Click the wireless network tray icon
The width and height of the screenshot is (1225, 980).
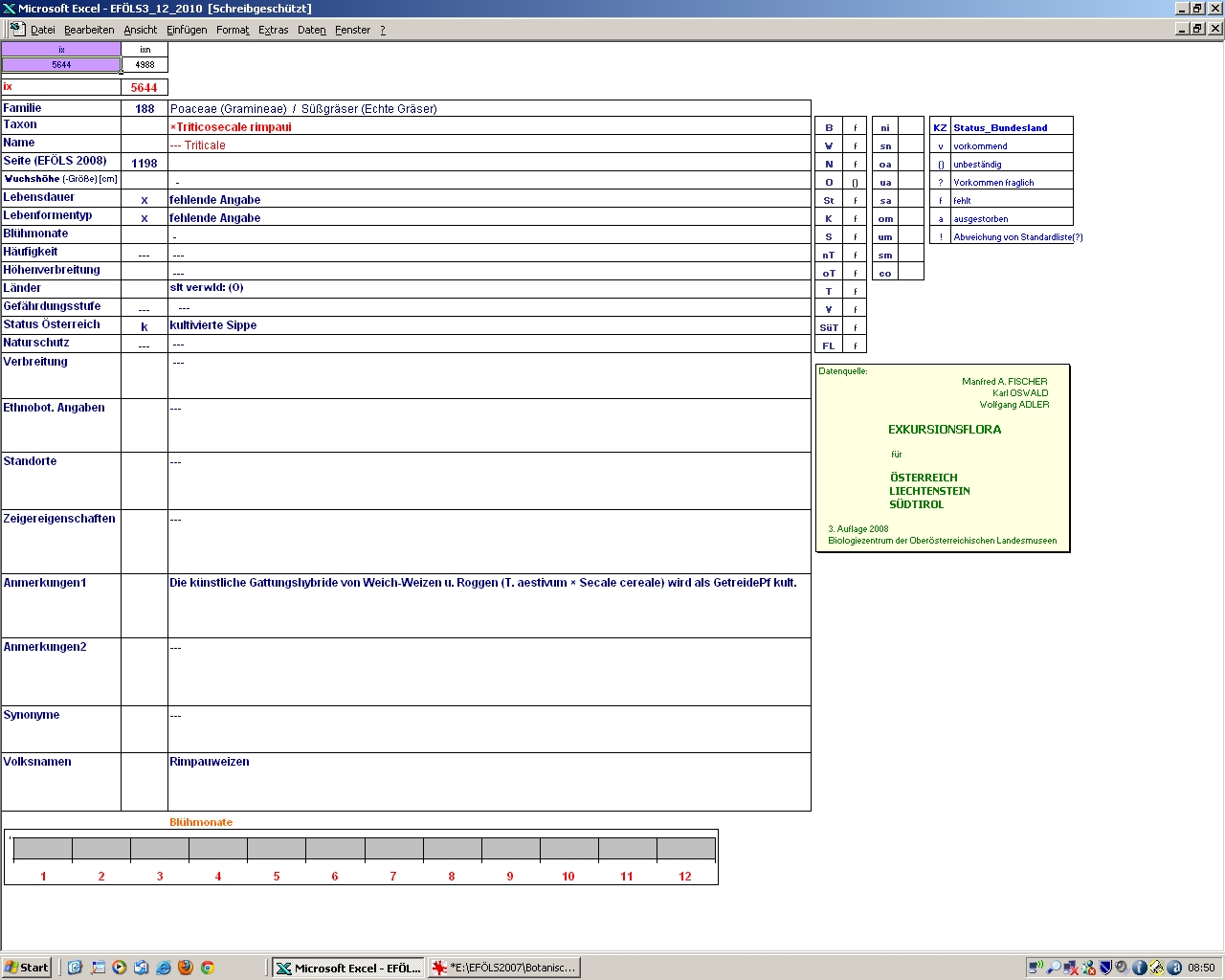pos(1036,968)
